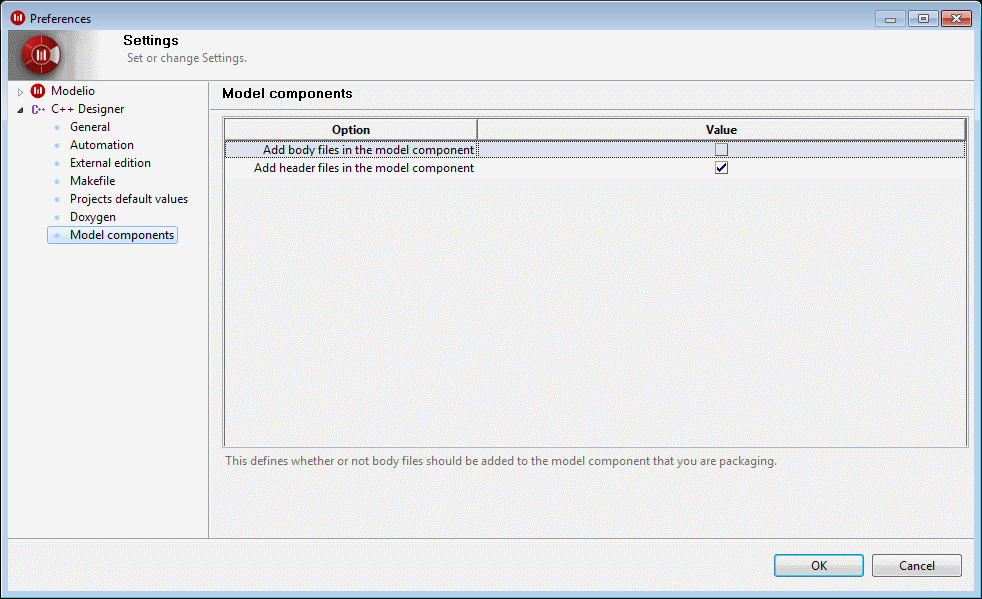
Task: Click the Modelio icon in the tree
Action: click(x=38, y=91)
